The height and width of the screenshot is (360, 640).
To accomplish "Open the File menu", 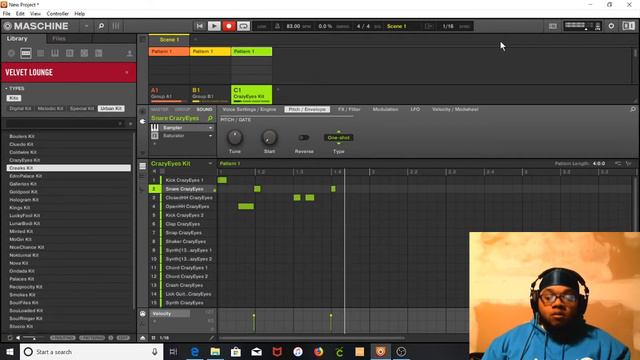I will coord(7,13).
